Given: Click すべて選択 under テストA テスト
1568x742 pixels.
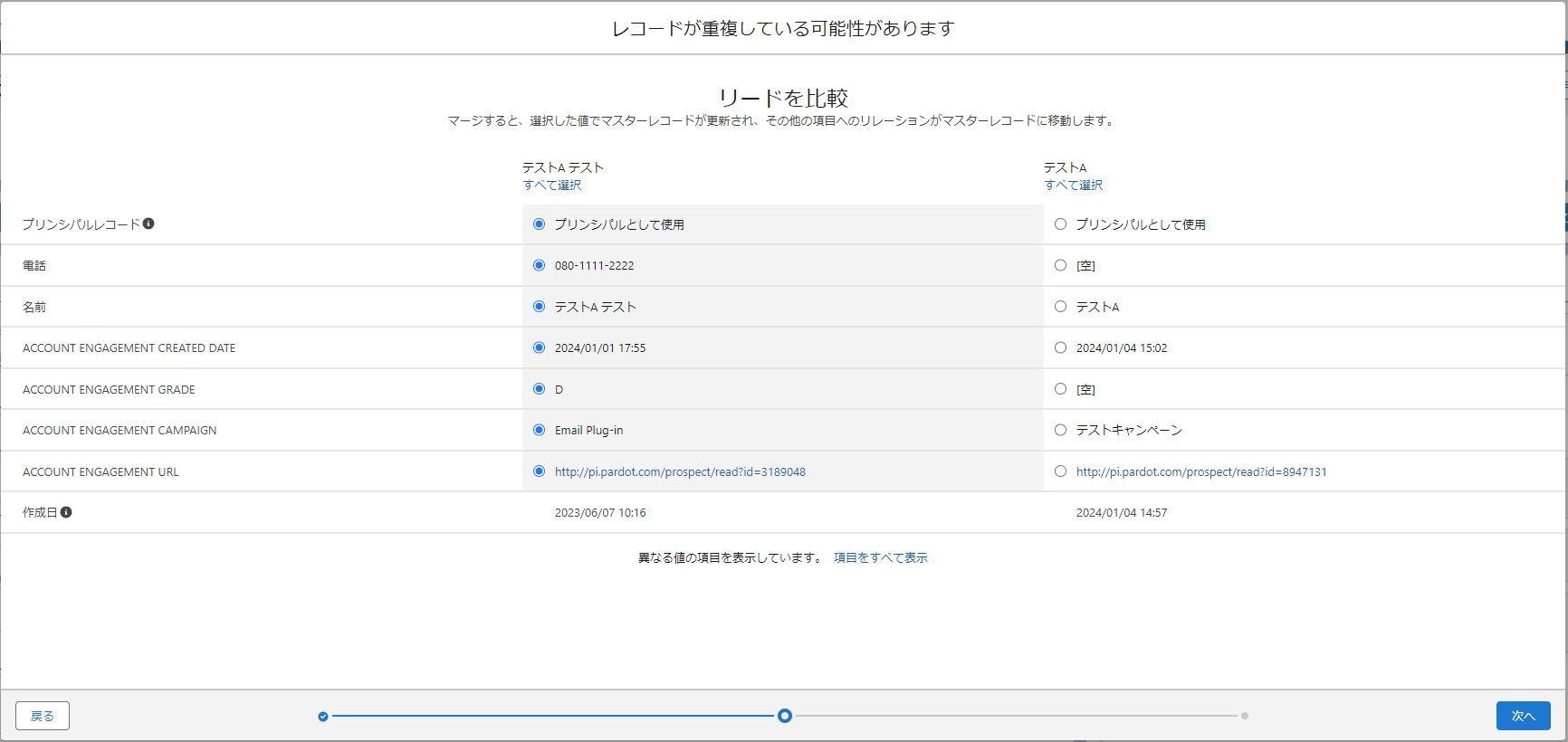Looking at the screenshot, I should click(x=552, y=185).
